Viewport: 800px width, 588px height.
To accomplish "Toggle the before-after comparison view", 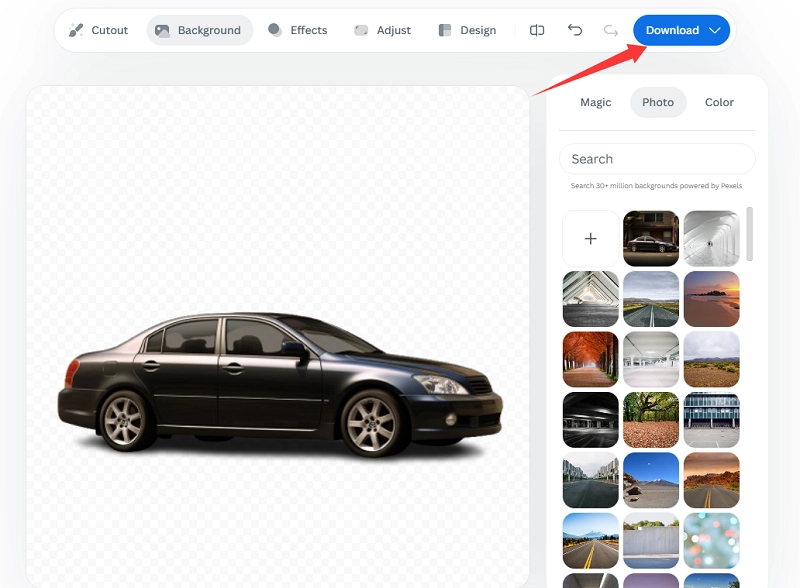I will 536,30.
